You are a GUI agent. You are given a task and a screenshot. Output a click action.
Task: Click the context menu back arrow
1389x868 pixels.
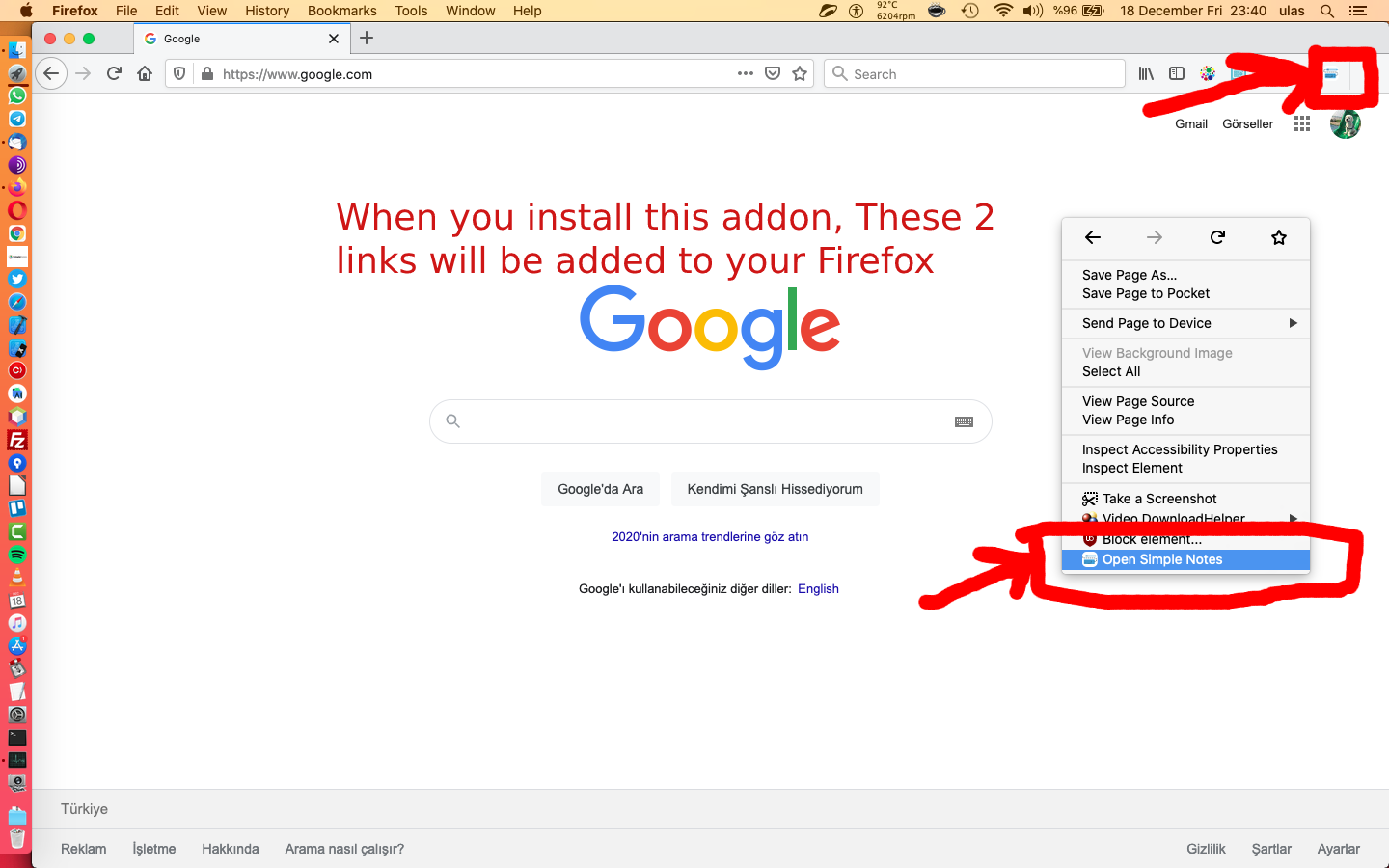pos(1093,237)
